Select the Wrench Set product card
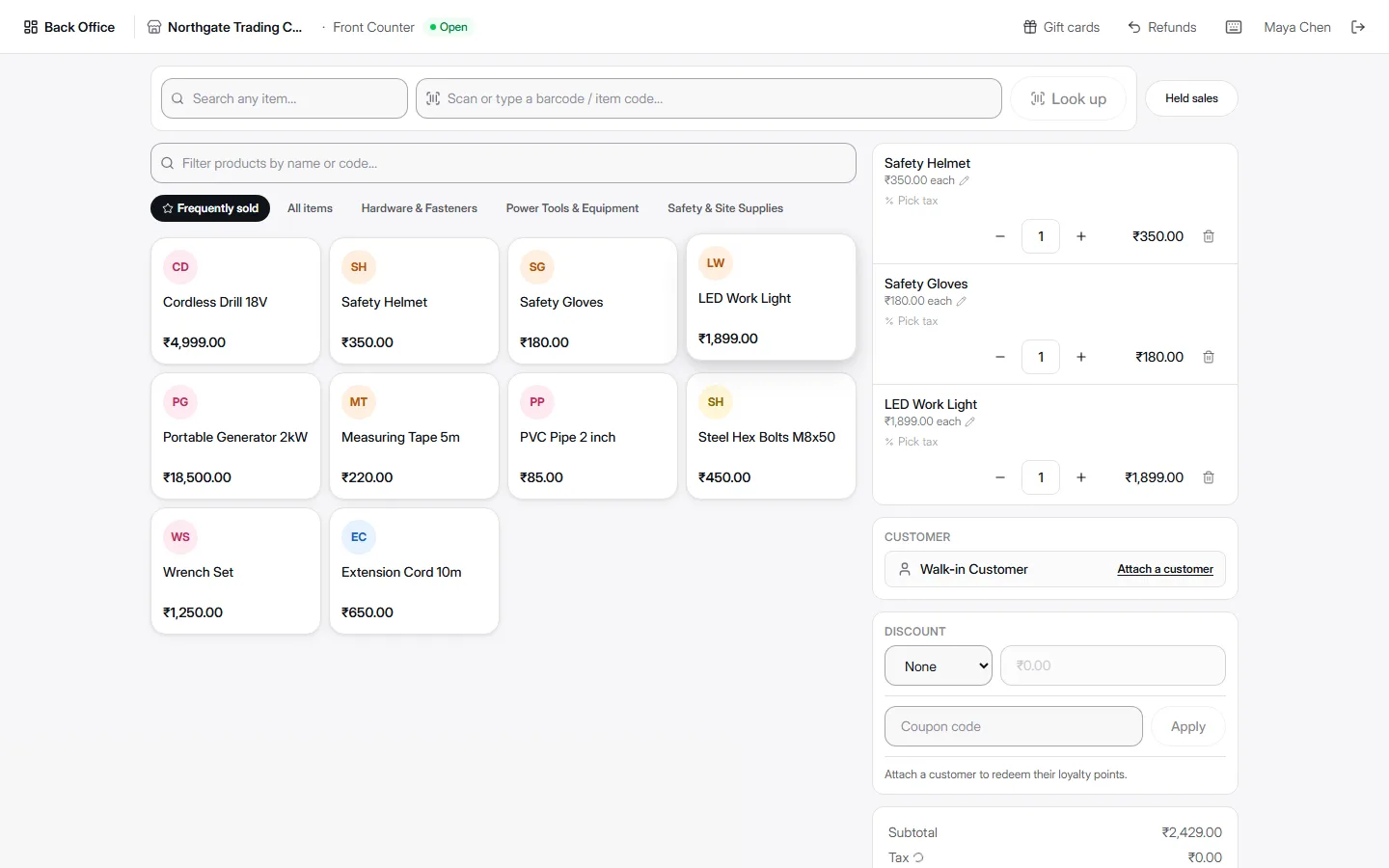The image size is (1389, 868). pyautogui.click(x=235, y=571)
